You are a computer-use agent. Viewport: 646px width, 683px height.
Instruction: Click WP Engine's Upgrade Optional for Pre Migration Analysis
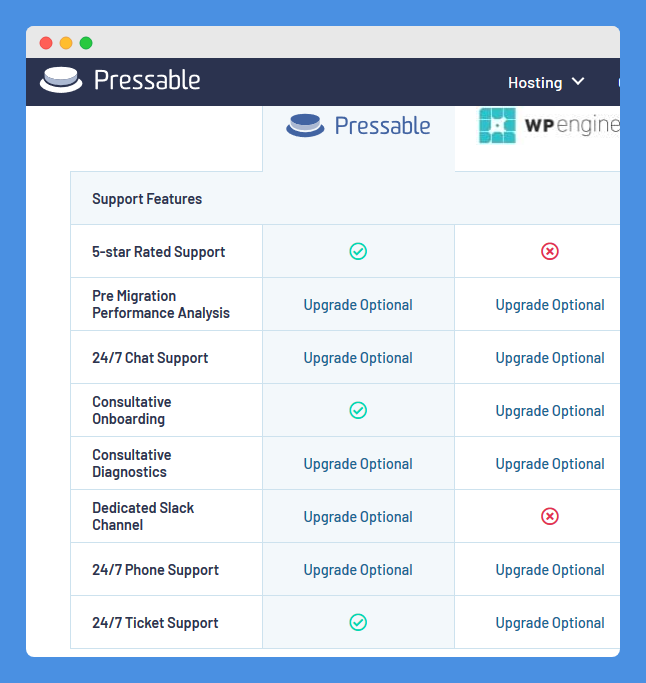550,305
